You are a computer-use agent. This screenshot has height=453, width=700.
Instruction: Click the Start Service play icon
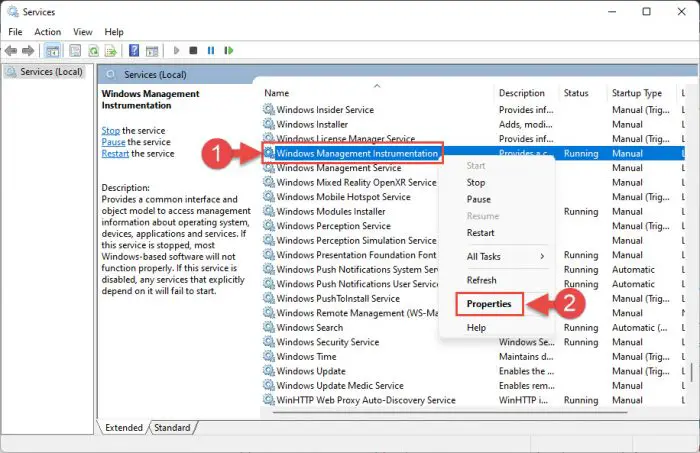(176, 50)
